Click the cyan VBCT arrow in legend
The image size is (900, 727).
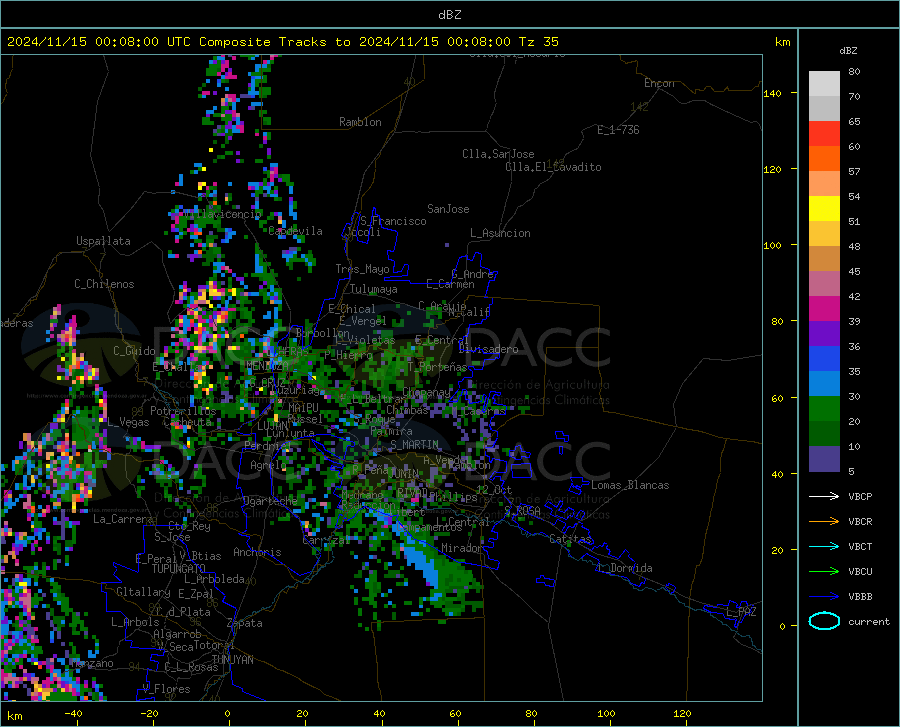click(x=824, y=546)
